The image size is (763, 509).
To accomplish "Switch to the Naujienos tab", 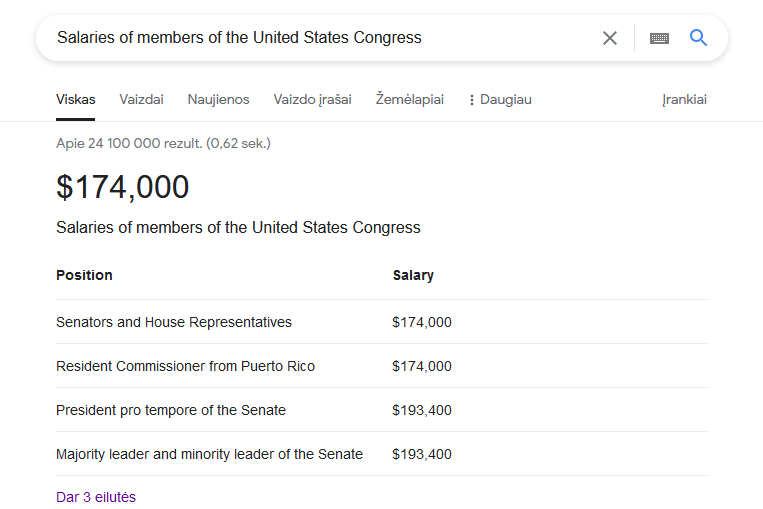I will click(x=218, y=100).
